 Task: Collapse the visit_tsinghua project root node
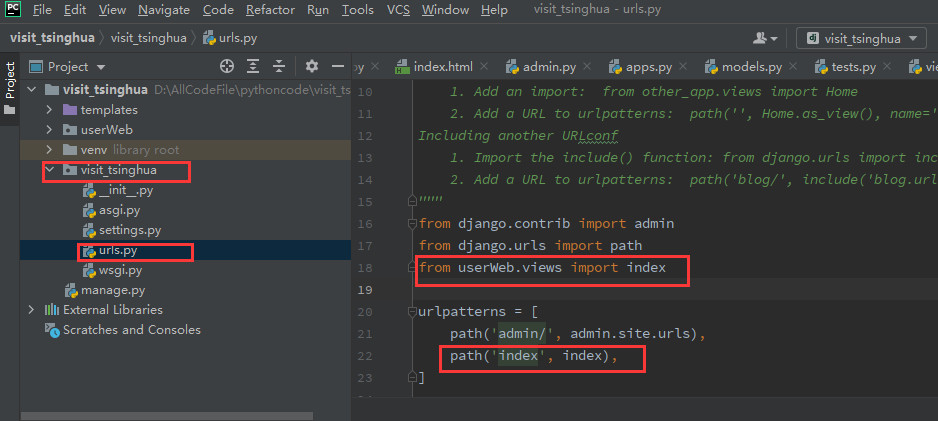click(x=32, y=90)
